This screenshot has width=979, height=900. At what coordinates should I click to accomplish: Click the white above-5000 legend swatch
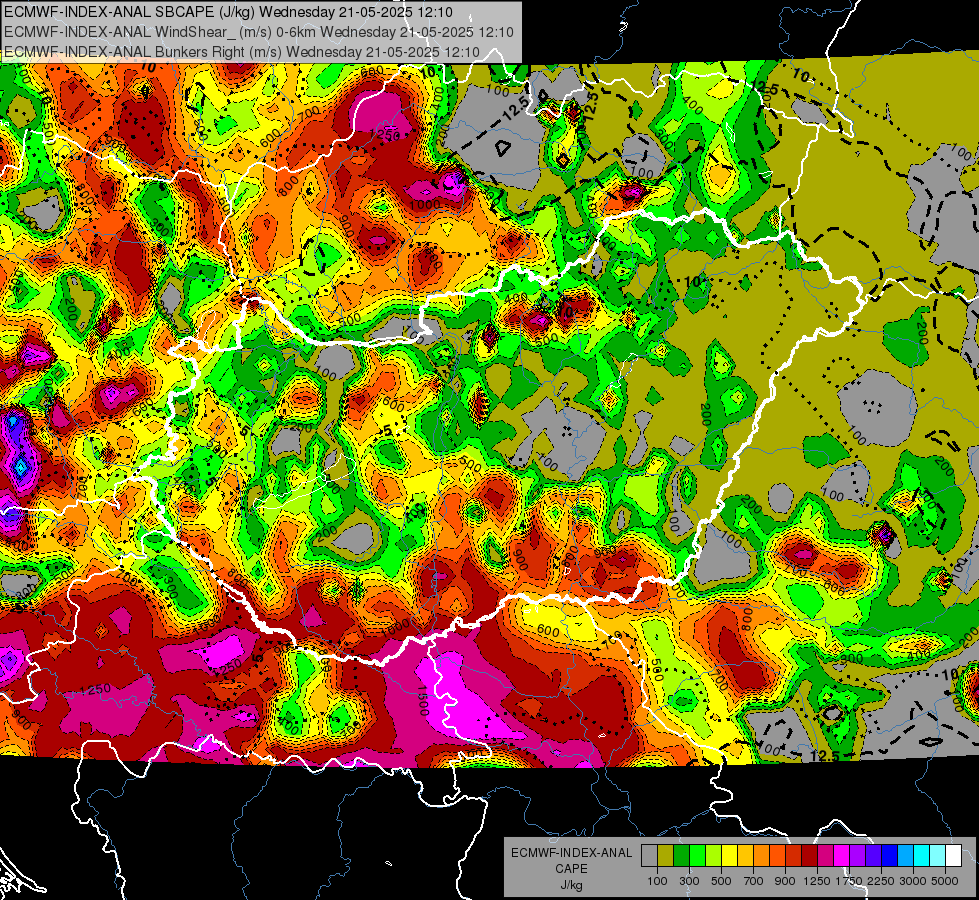[x=953, y=855]
